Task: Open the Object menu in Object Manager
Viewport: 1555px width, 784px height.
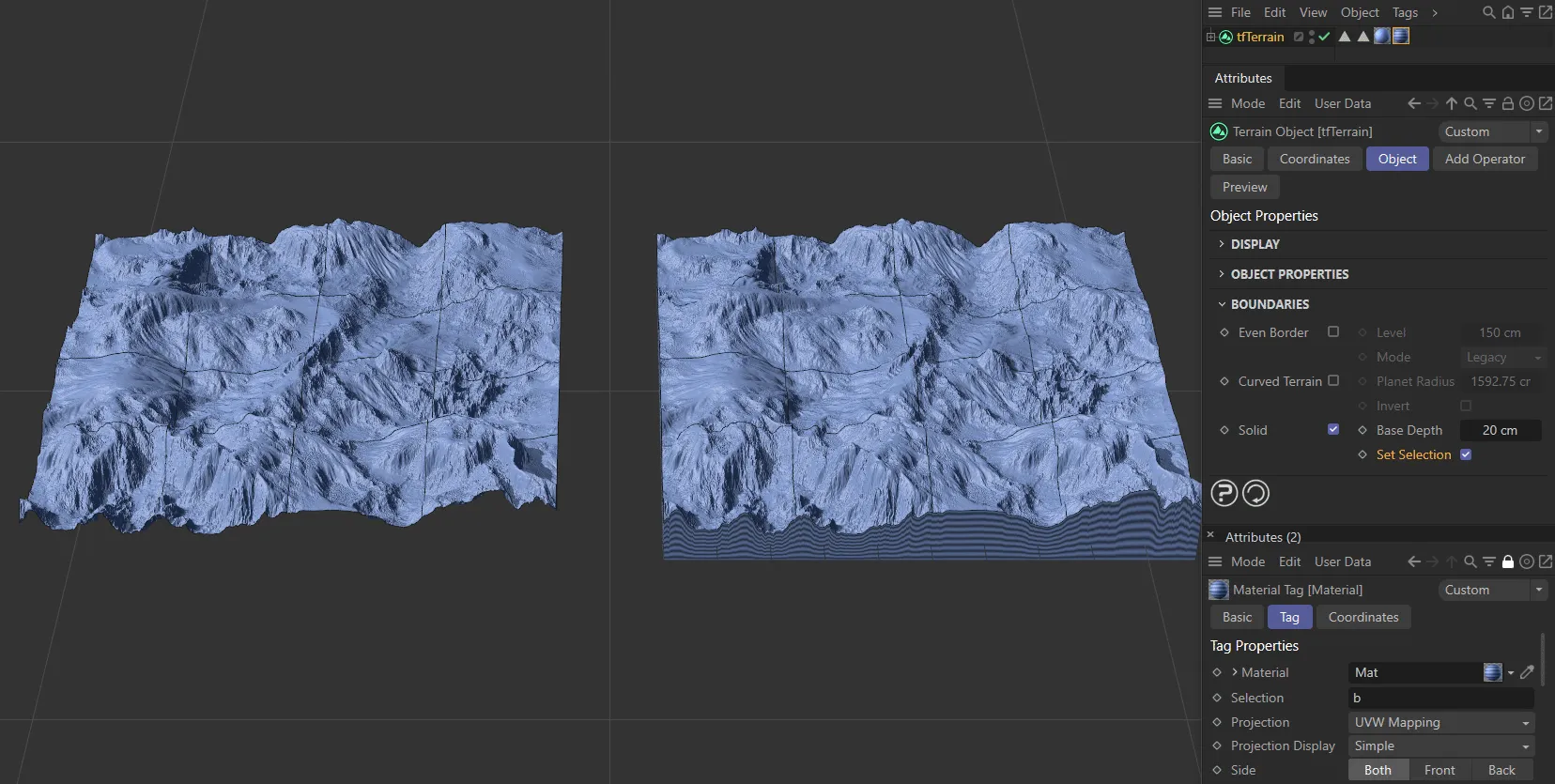Action: [1360, 12]
